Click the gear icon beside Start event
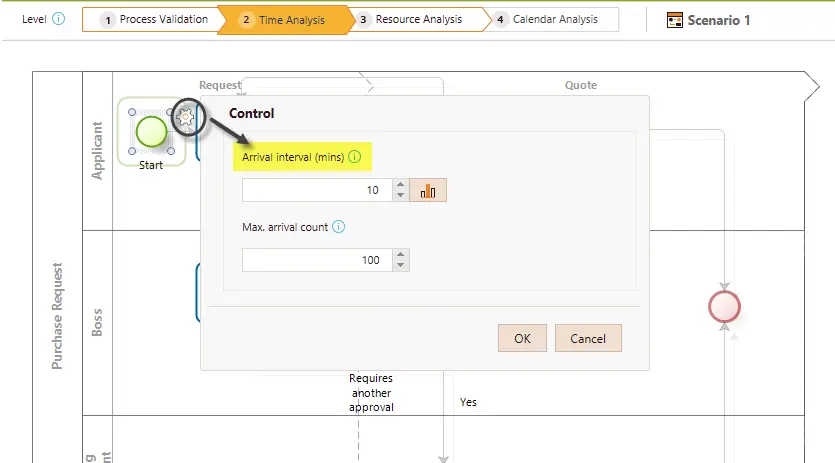 point(185,117)
